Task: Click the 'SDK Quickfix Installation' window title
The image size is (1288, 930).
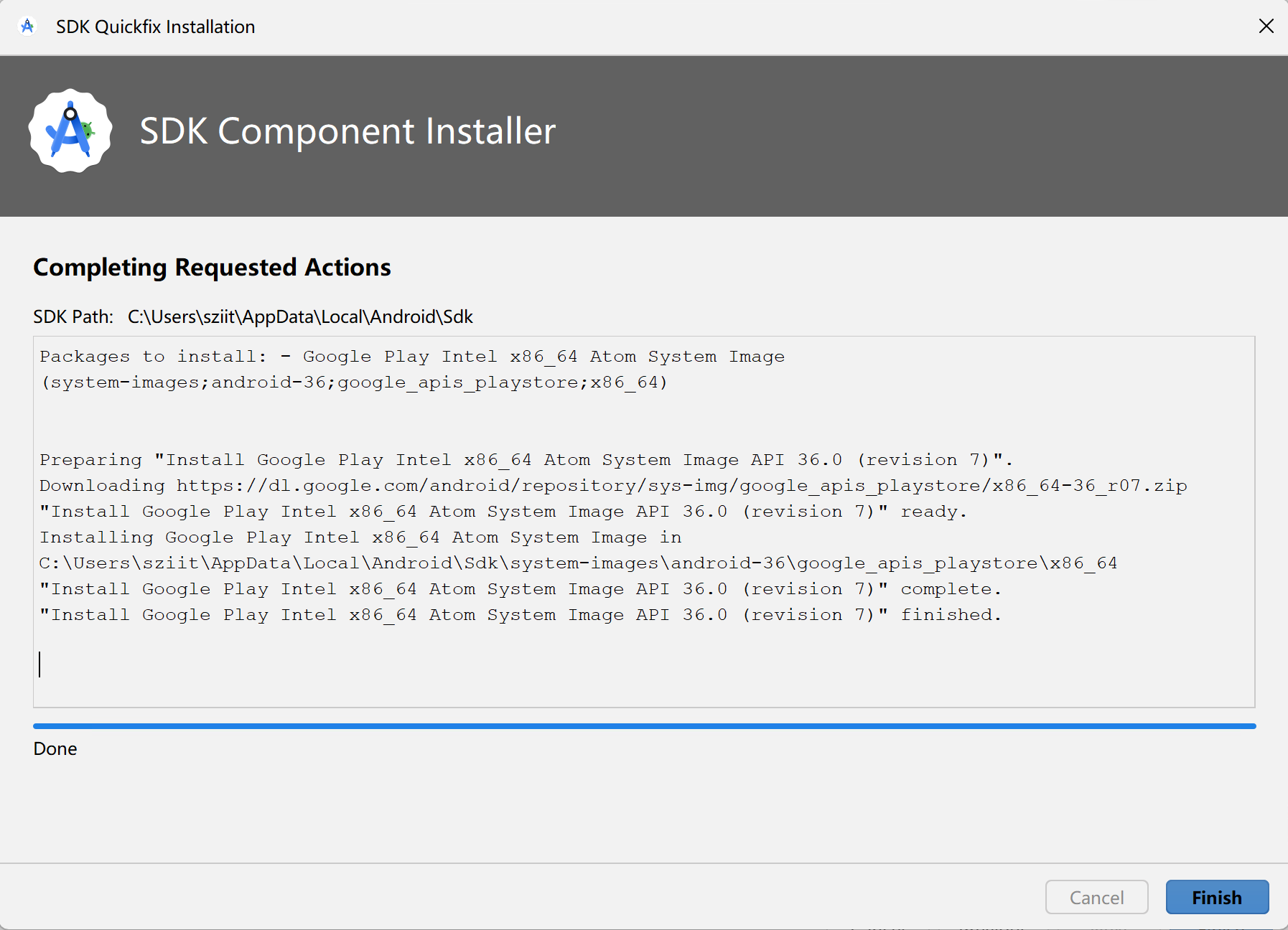Action: coord(156,27)
